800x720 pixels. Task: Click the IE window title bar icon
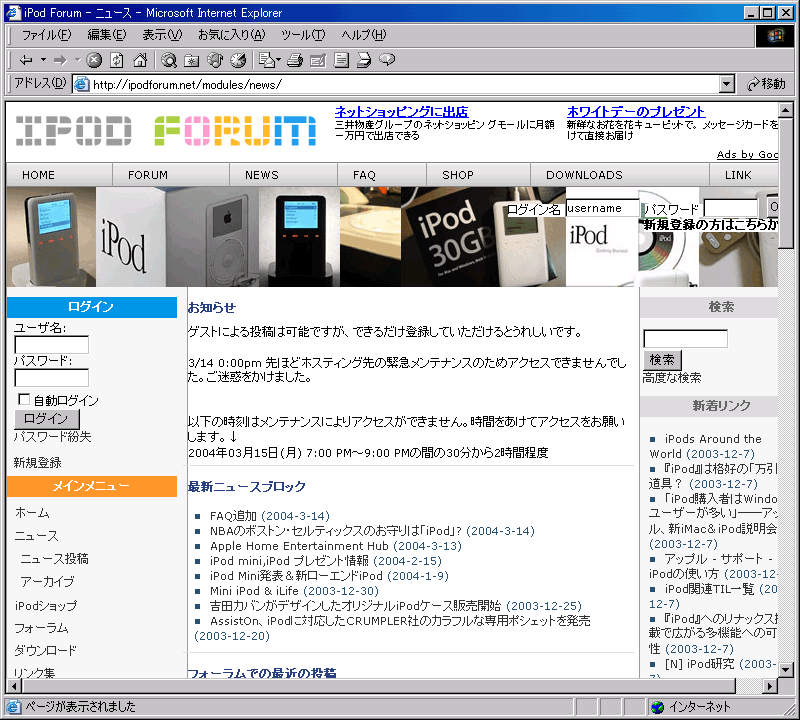point(13,12)
